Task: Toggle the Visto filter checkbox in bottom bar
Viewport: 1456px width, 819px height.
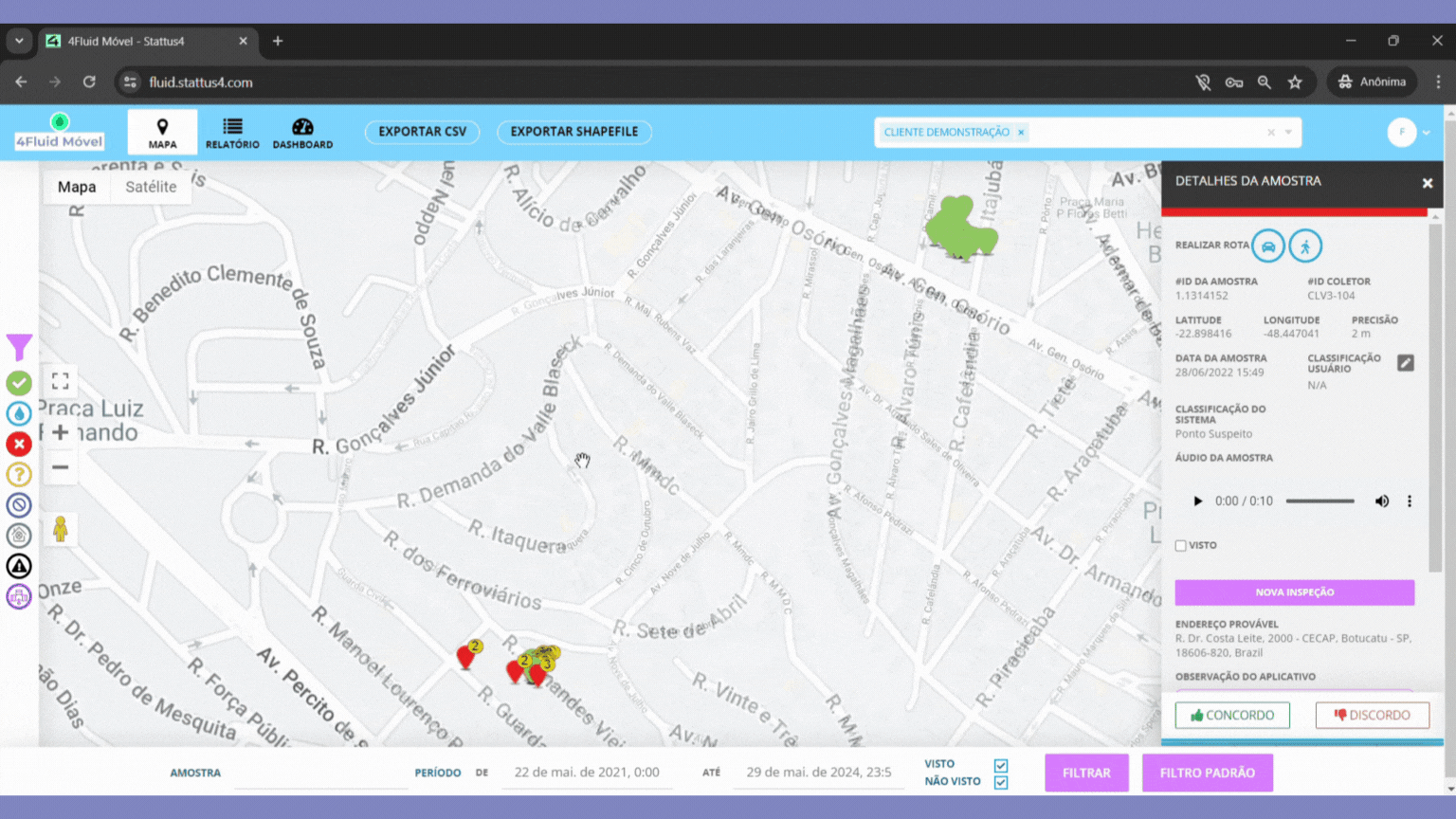Action: (x=1001, y=765)
